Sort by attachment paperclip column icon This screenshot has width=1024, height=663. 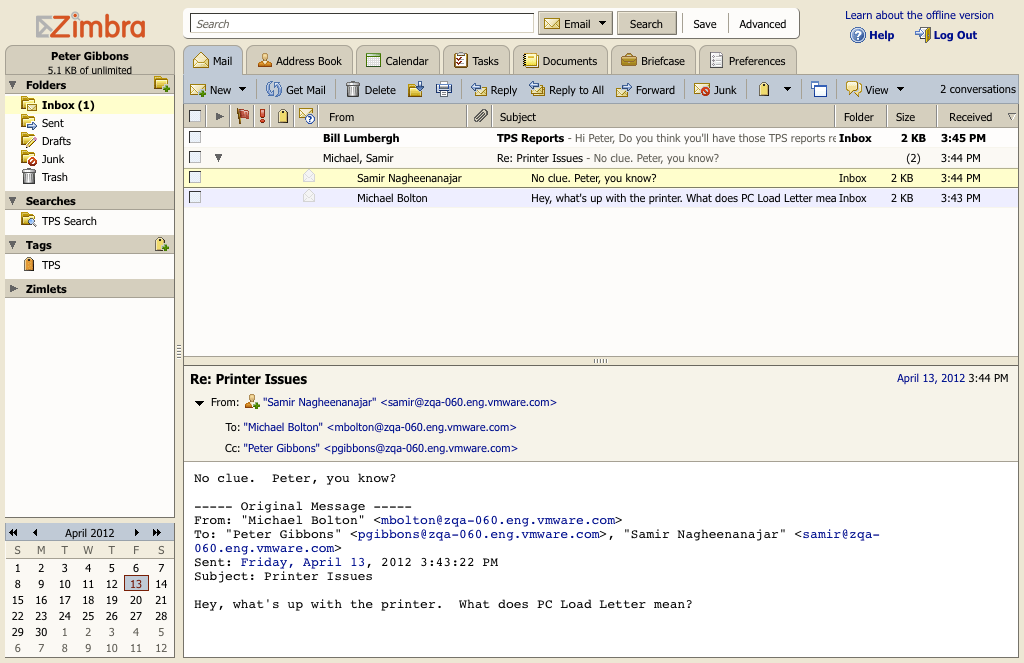(x=481, y=116)
